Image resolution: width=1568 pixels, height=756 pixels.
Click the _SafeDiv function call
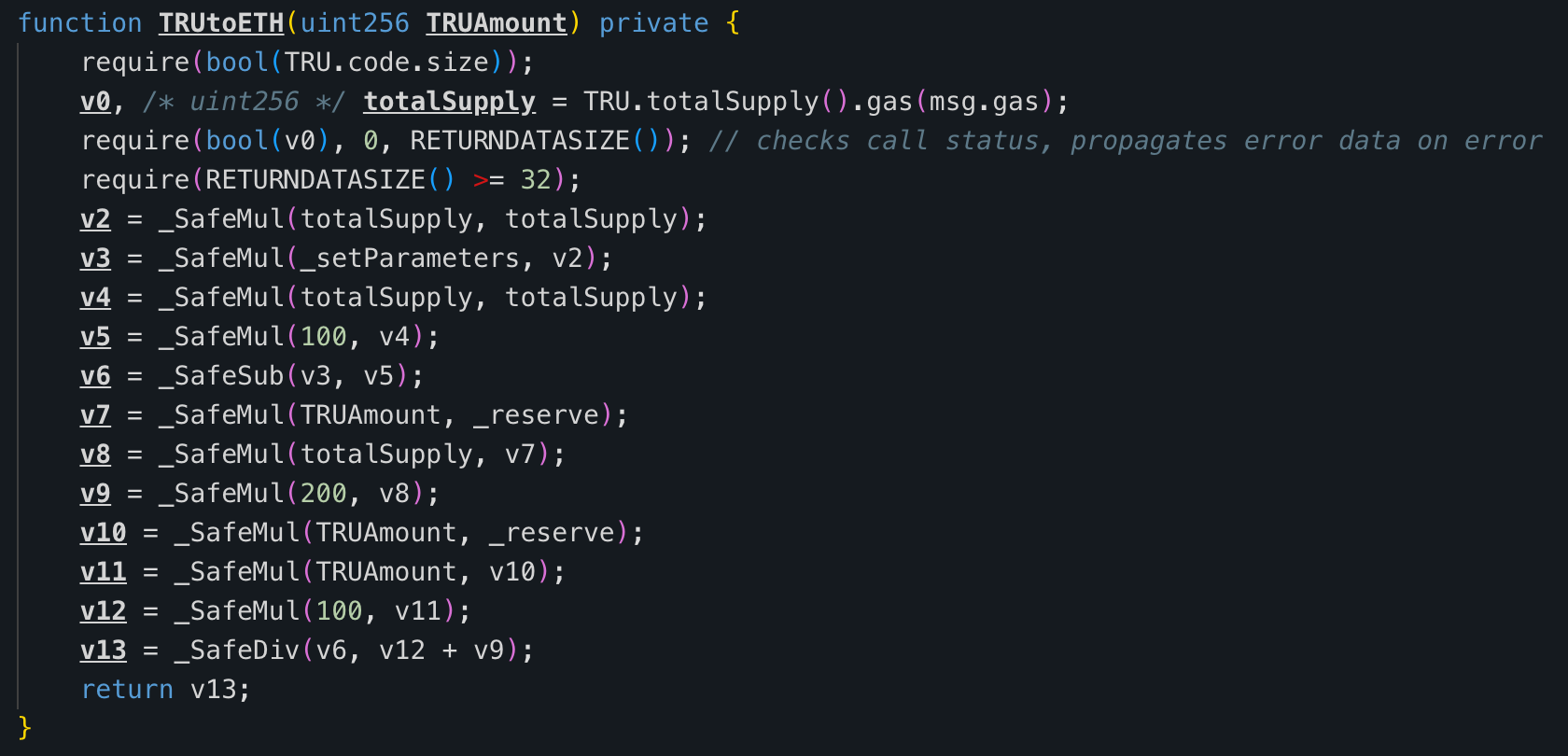(x=237, y=650)
